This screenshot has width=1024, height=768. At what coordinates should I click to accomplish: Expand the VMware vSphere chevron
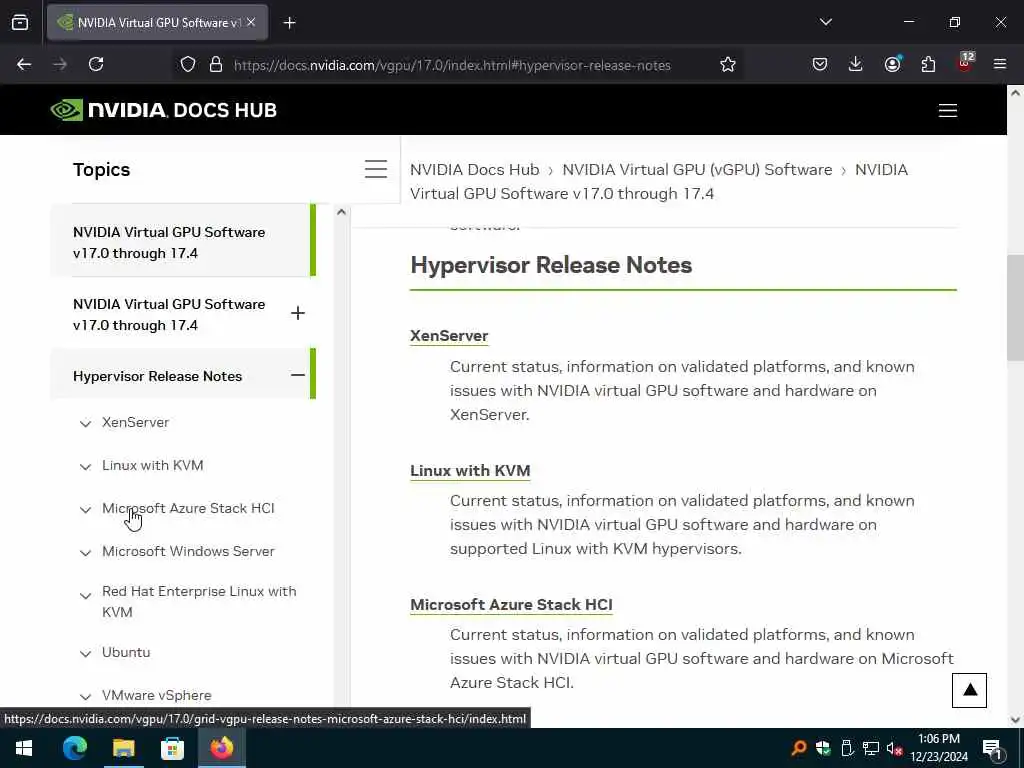click(x=85, y=697)
